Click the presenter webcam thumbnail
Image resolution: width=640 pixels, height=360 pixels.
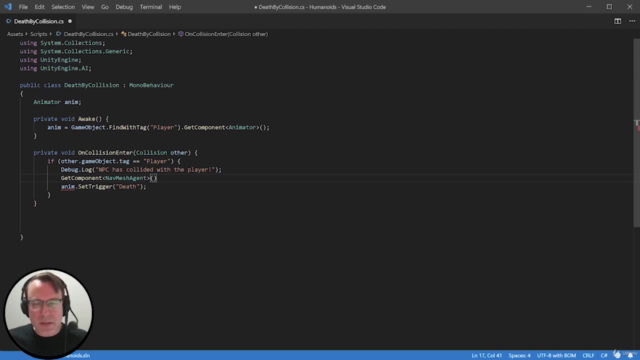pyautogui.click(x=48, y=313)
